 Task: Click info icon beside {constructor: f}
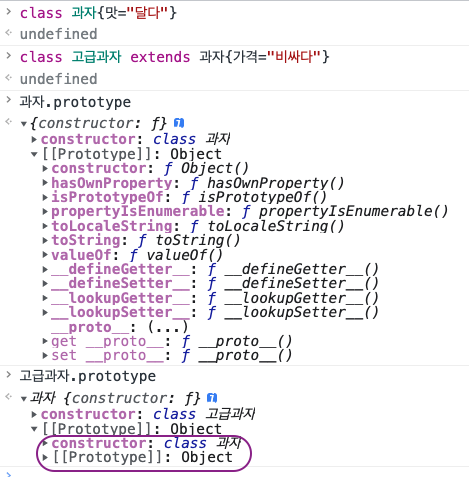[179, 123]
